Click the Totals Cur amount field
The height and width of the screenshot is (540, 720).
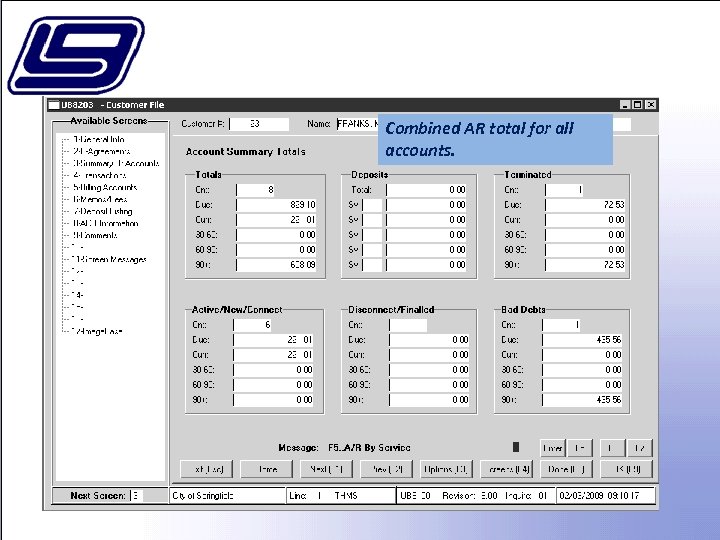pyautogui.click(x=276, y=220)
